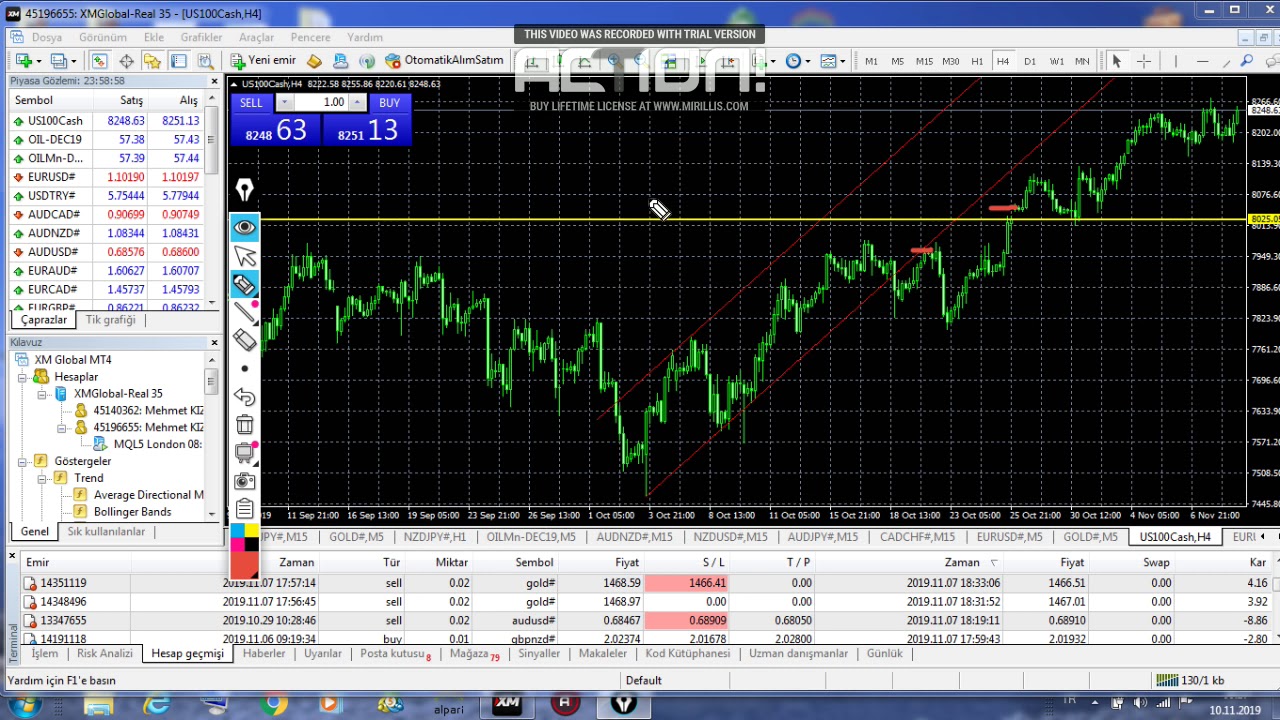The height and width of the screenshot is (720, 1280).
Task: Click the signals radio-wave icon in toolbar
Action: 367,61
